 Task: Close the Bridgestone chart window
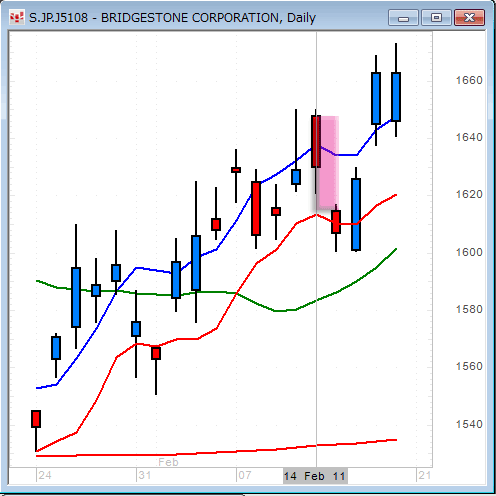[469, 18]
